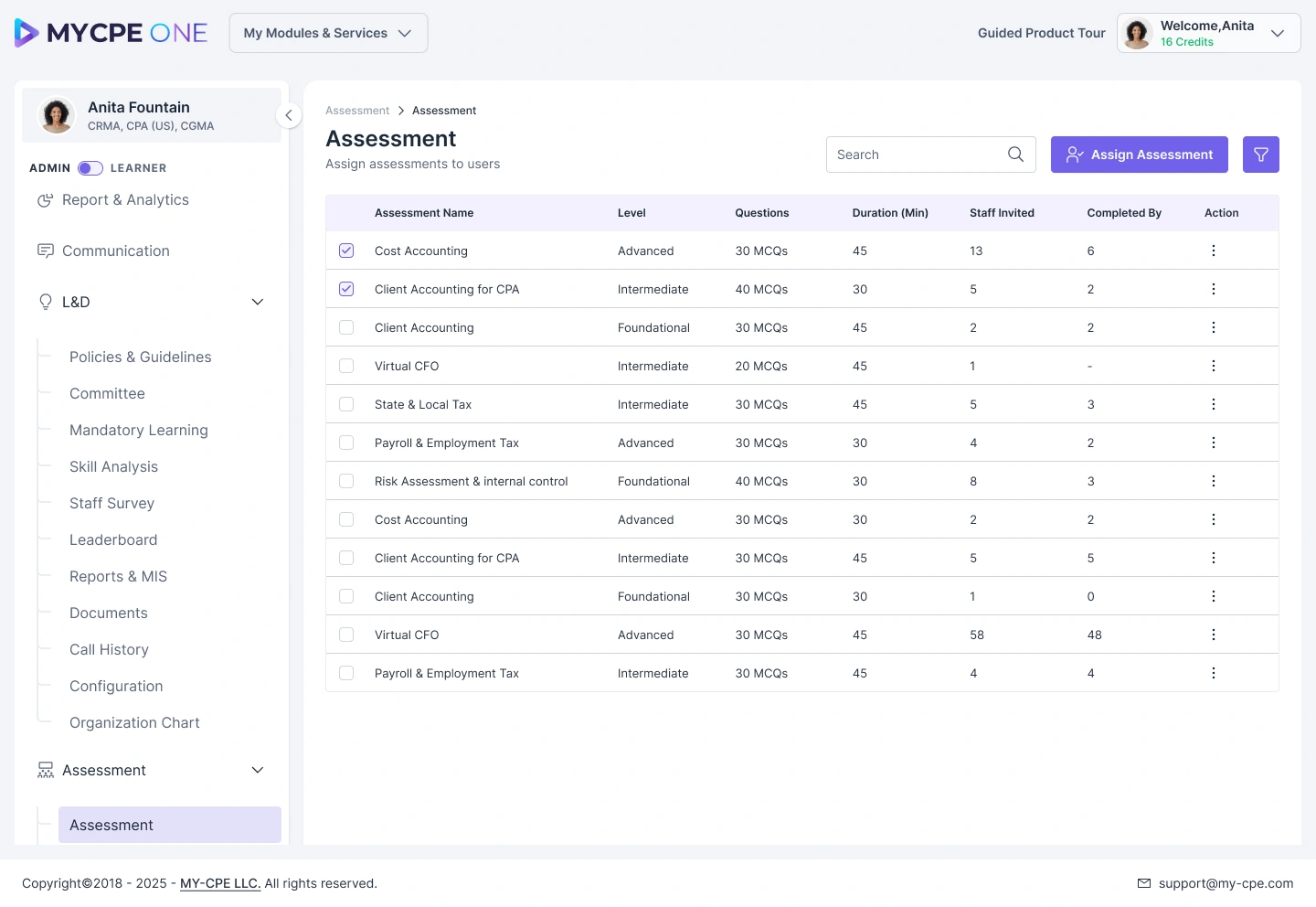Open Mandatory Learning in sidebar
1316x907 pixels.
[139, 430]
